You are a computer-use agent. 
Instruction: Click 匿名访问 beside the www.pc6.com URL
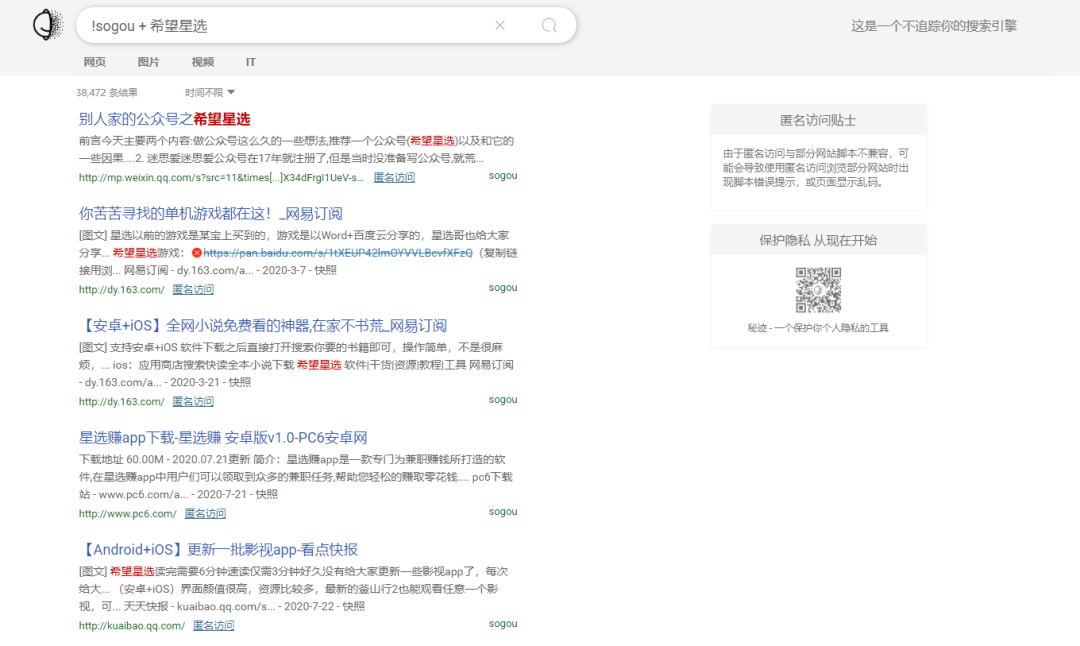(x=205, y=513)
